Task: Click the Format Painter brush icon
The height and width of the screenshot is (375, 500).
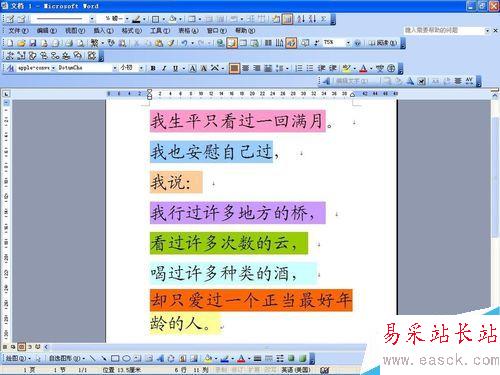Action: pyautogui.click(x=171, y=43)
